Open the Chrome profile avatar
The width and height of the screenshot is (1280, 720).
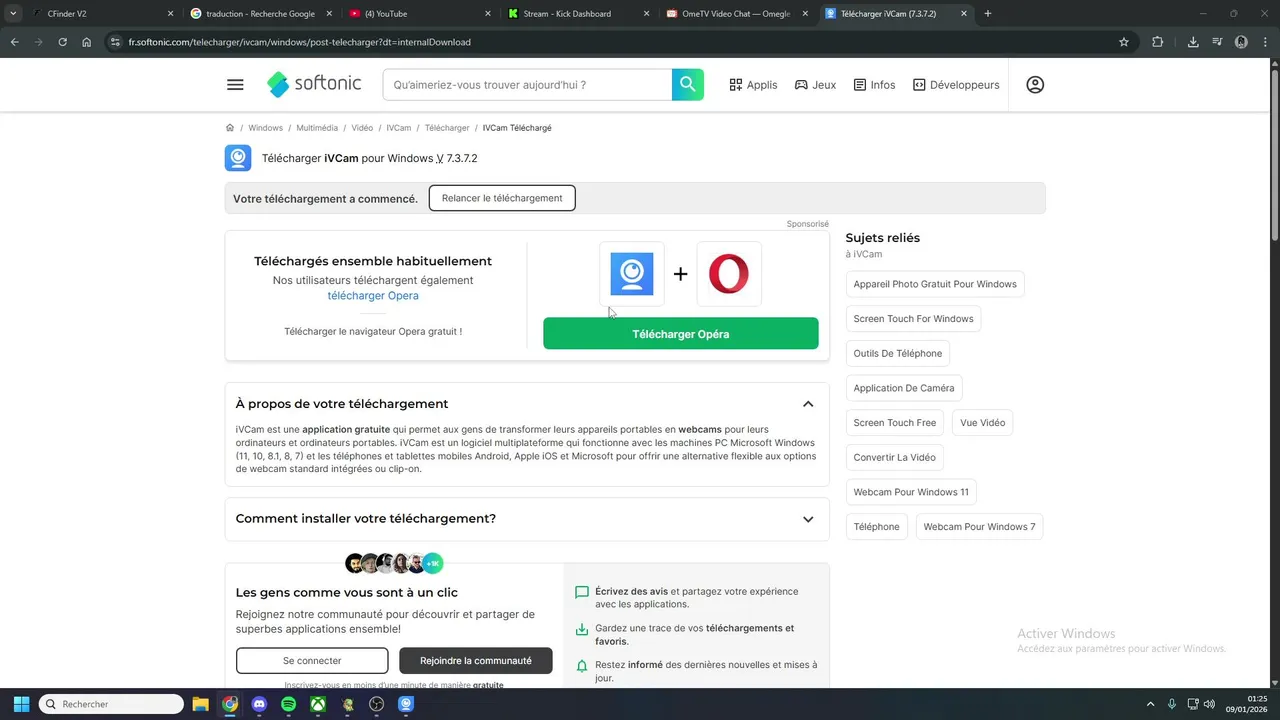point(1241,42)
